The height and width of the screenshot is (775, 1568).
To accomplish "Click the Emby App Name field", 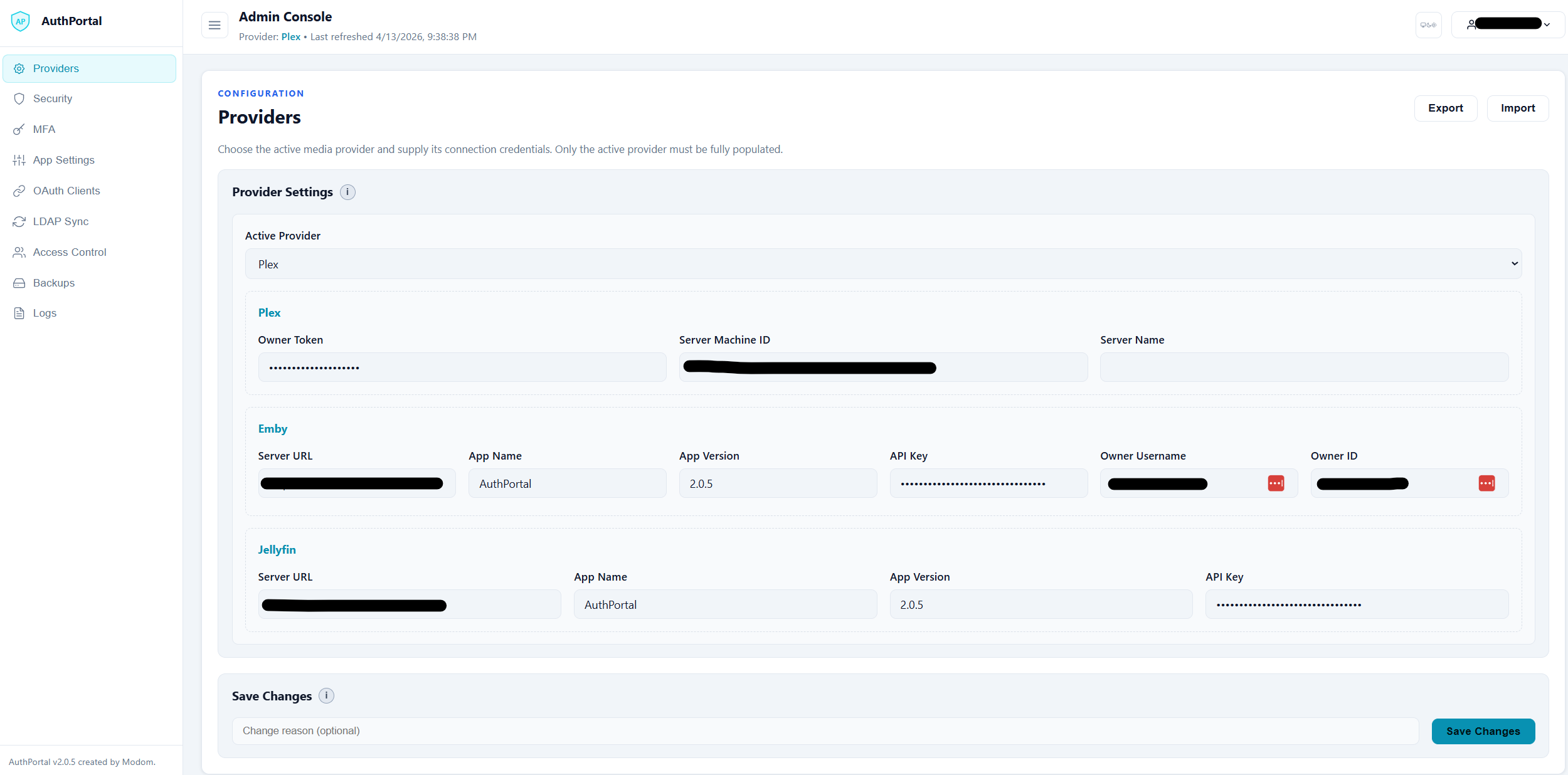I will [567, 483].
